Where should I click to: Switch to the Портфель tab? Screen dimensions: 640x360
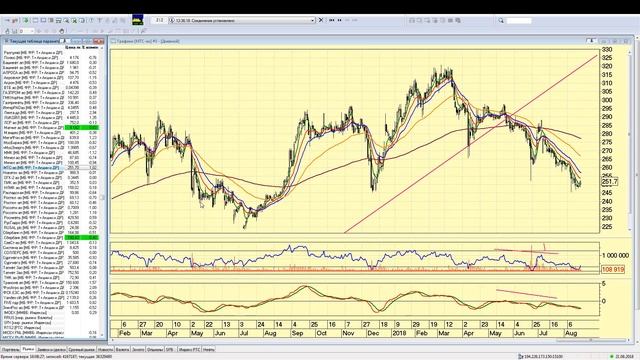pos(10,349)
